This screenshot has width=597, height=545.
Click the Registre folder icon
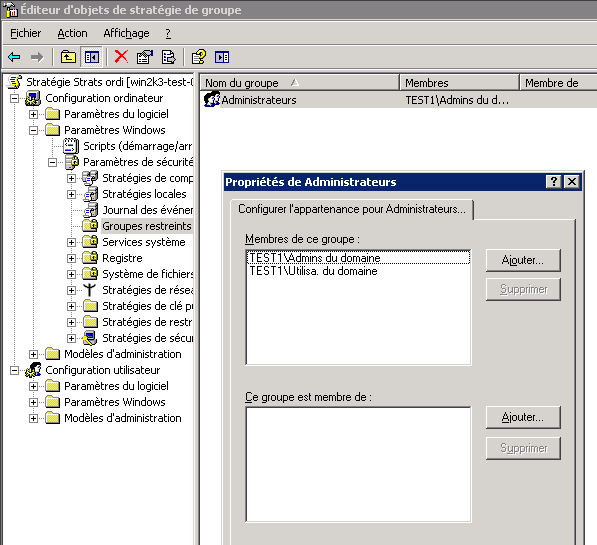(91, 258)
